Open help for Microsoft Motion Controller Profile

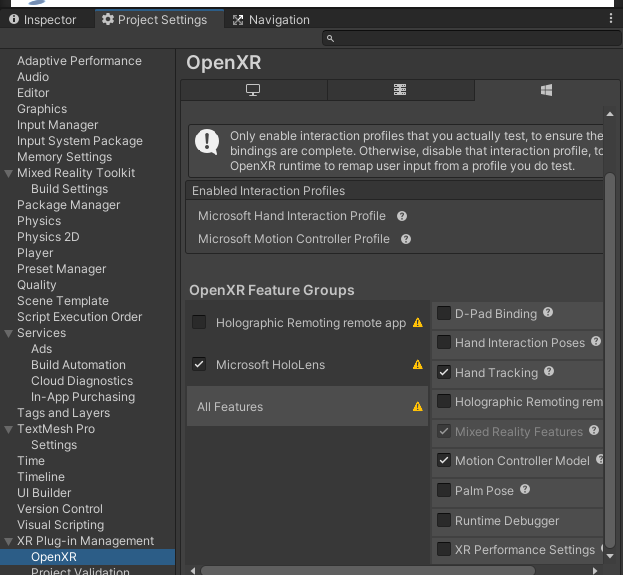click(x=406, y=239)
